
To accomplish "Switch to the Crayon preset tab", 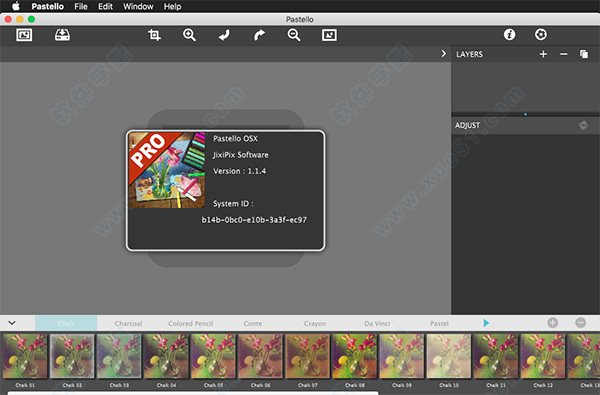I will (x=315, y=323).
